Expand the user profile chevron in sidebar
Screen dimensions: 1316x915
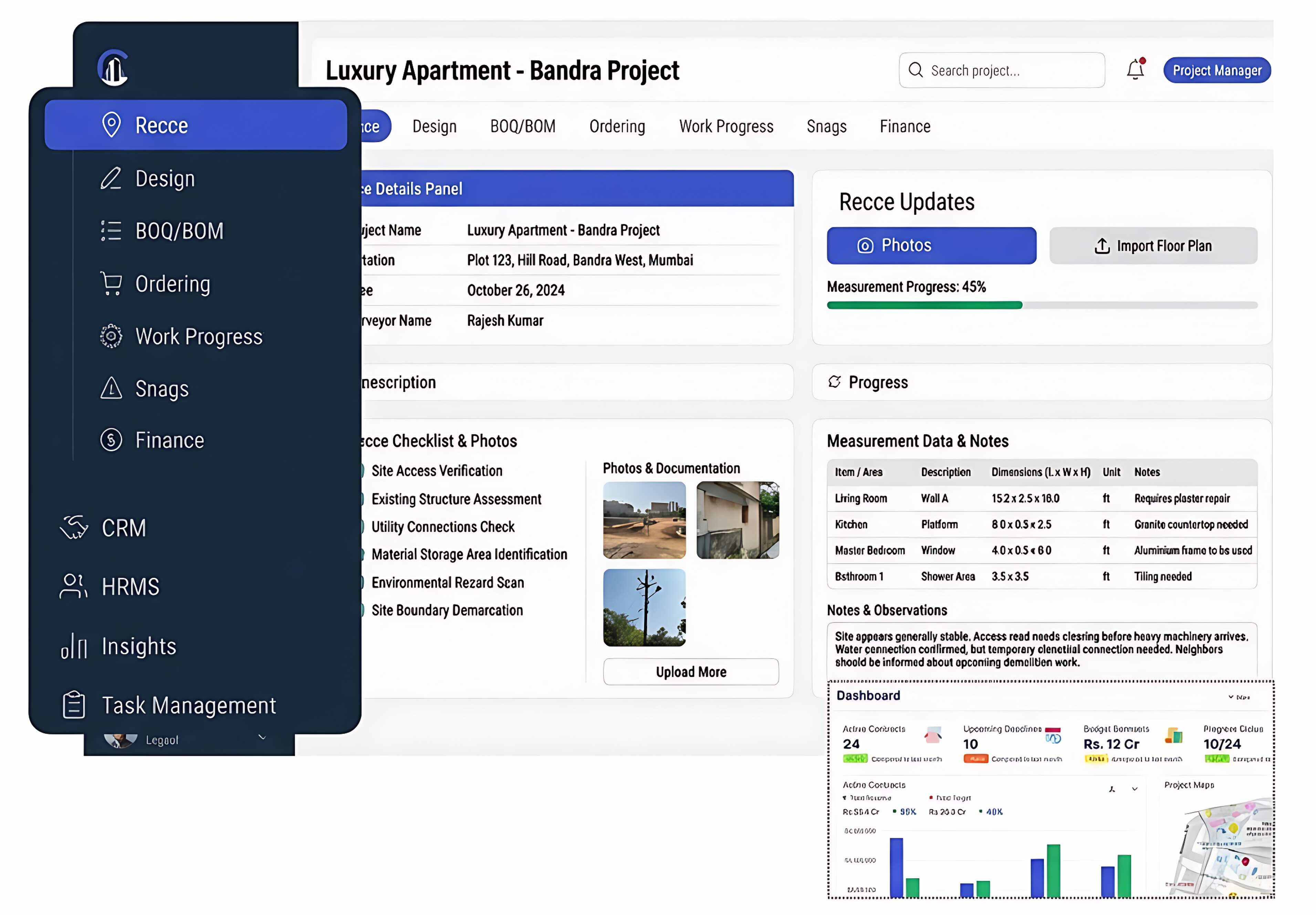(x=262, y=737)
